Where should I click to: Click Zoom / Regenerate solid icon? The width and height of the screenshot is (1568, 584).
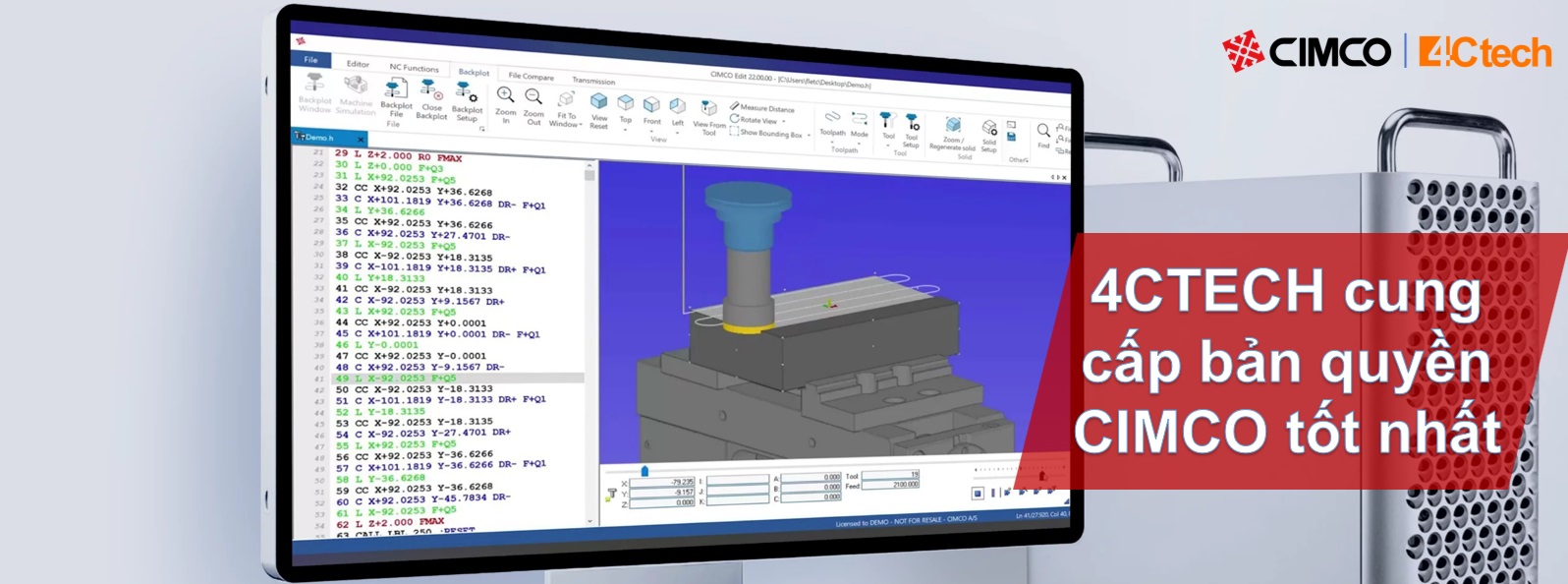point(952,127)
